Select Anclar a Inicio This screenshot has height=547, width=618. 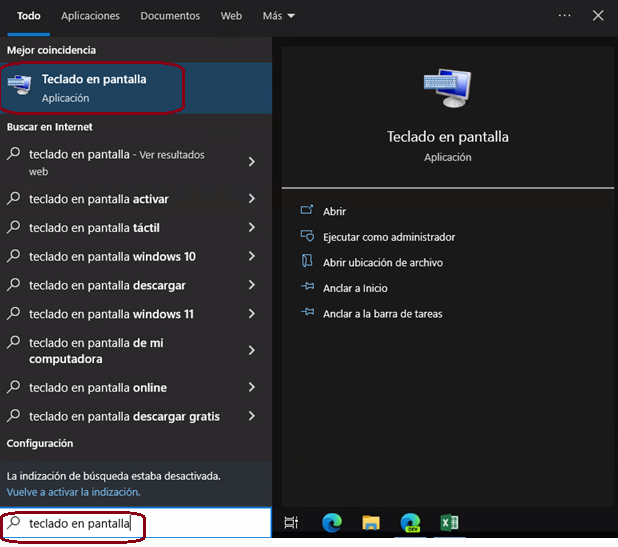355,288
